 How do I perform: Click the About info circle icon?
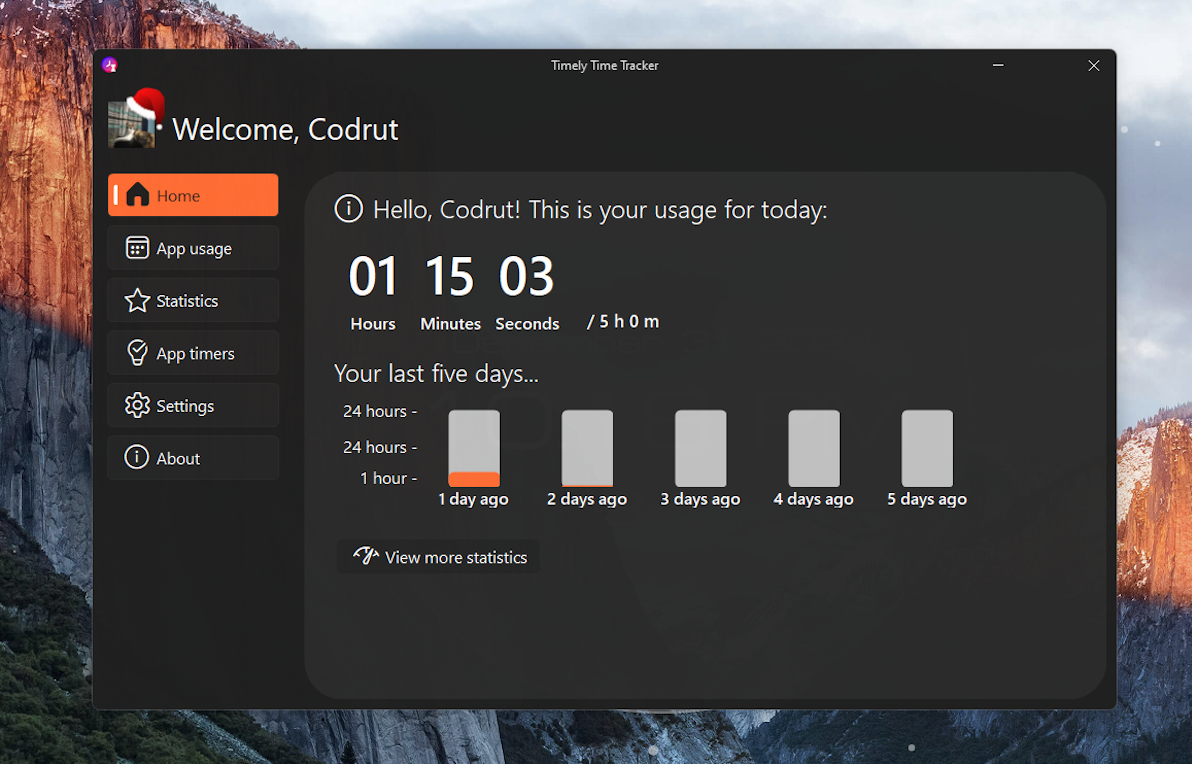coord(137,457)
